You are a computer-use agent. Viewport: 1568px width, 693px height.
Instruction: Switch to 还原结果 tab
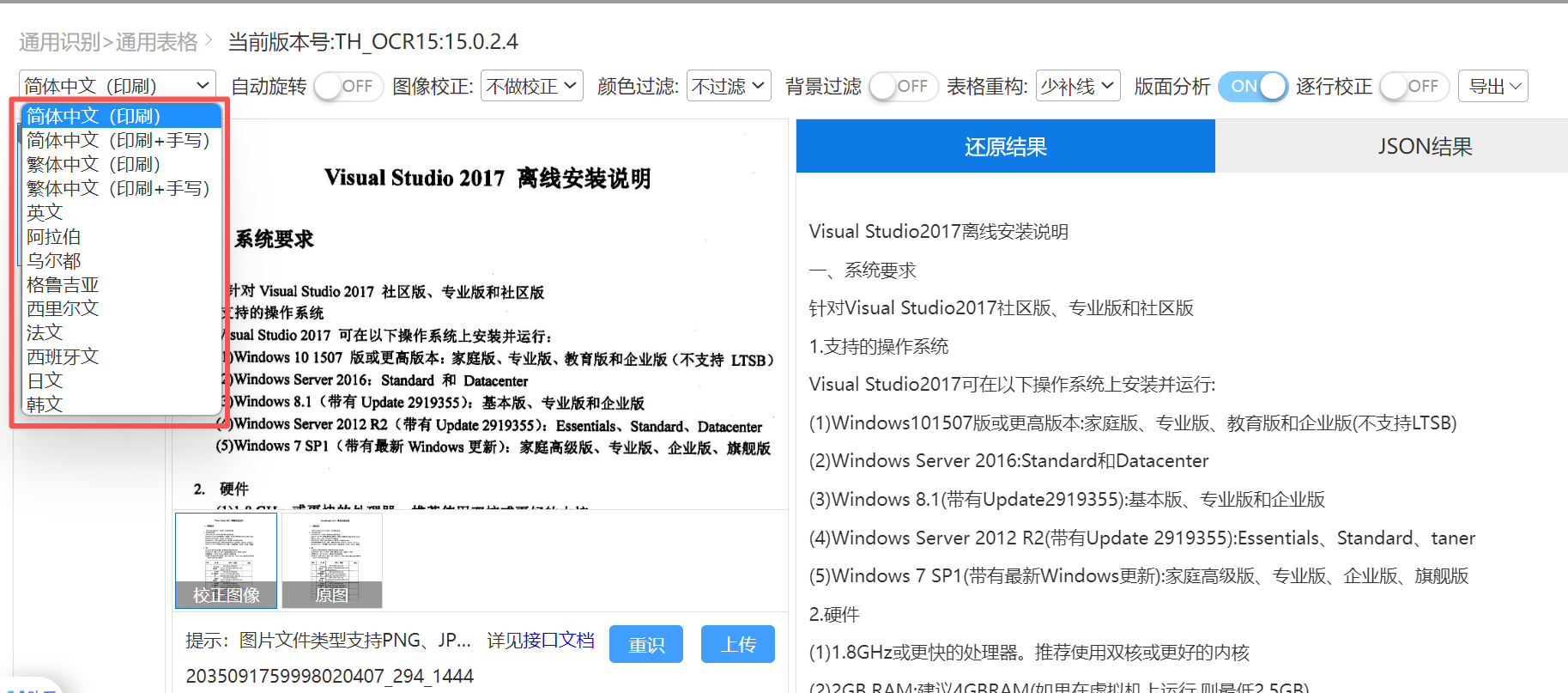point(1006,146)
